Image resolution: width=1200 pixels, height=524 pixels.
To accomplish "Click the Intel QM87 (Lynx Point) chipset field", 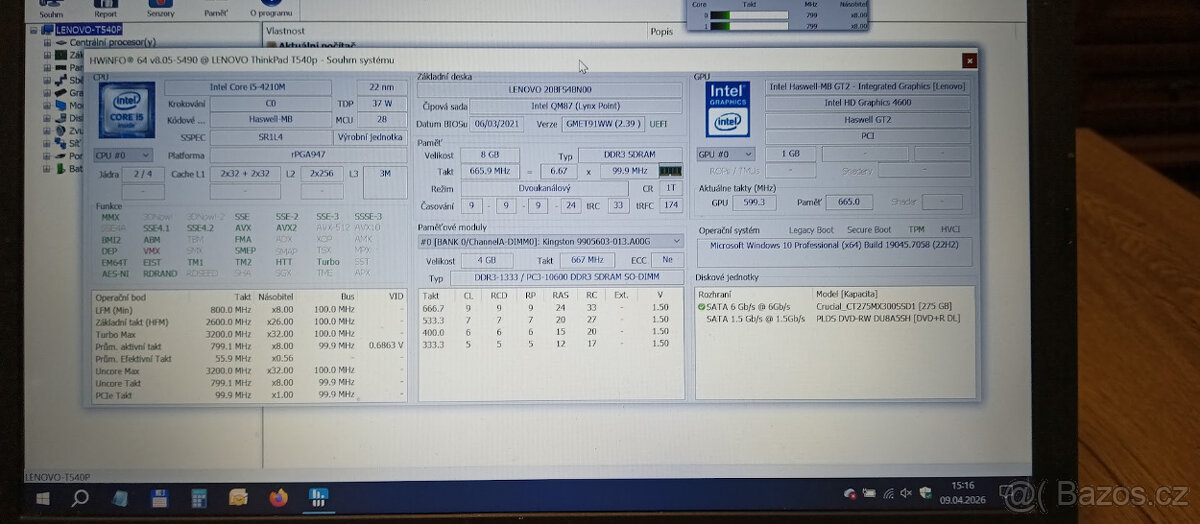I will [x=577, y=106].
